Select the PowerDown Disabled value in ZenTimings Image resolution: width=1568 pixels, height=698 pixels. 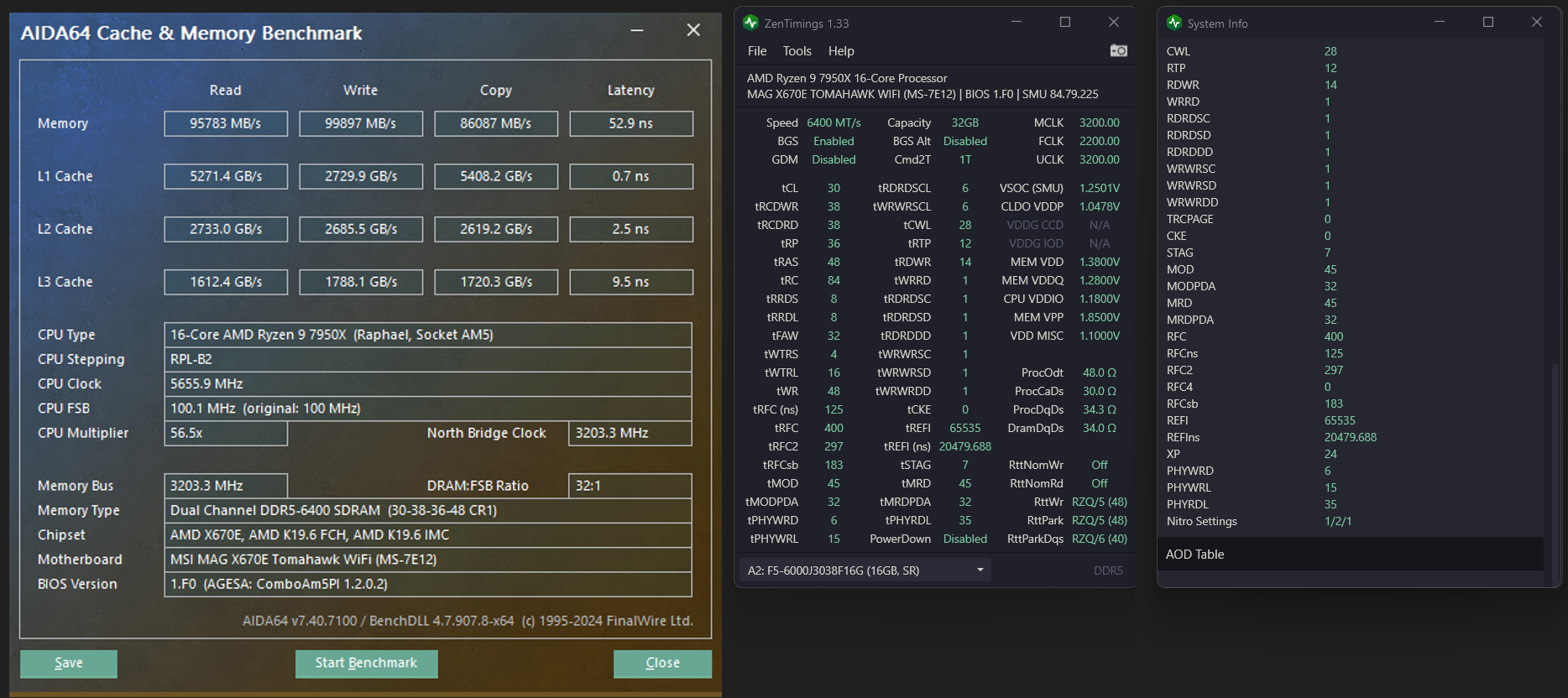(965, 539)
